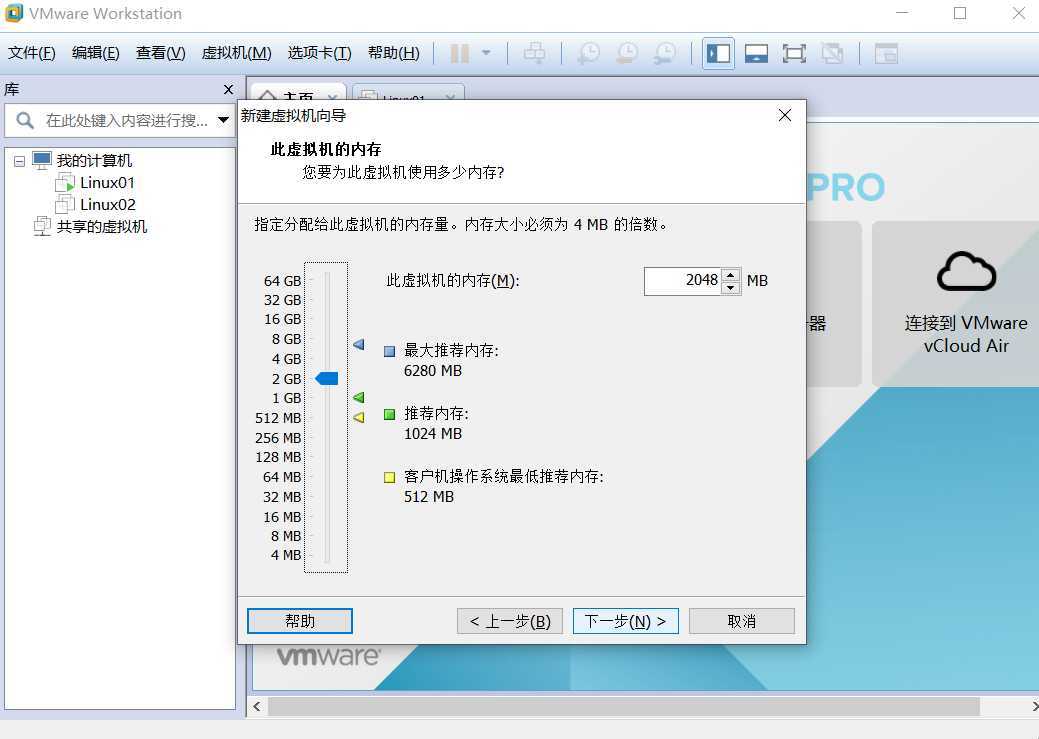Select the Linux02 virtual machine
Screen dimensions: 1039x739
(x=108, y=204)
